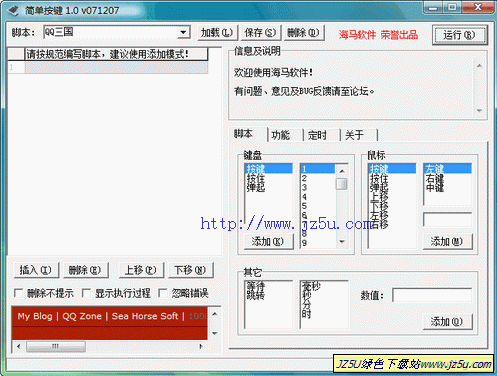Image resolution: width=497 pixels, height=376 pixels.
Task: Select 分 time unit
Action: pos(323,304)
